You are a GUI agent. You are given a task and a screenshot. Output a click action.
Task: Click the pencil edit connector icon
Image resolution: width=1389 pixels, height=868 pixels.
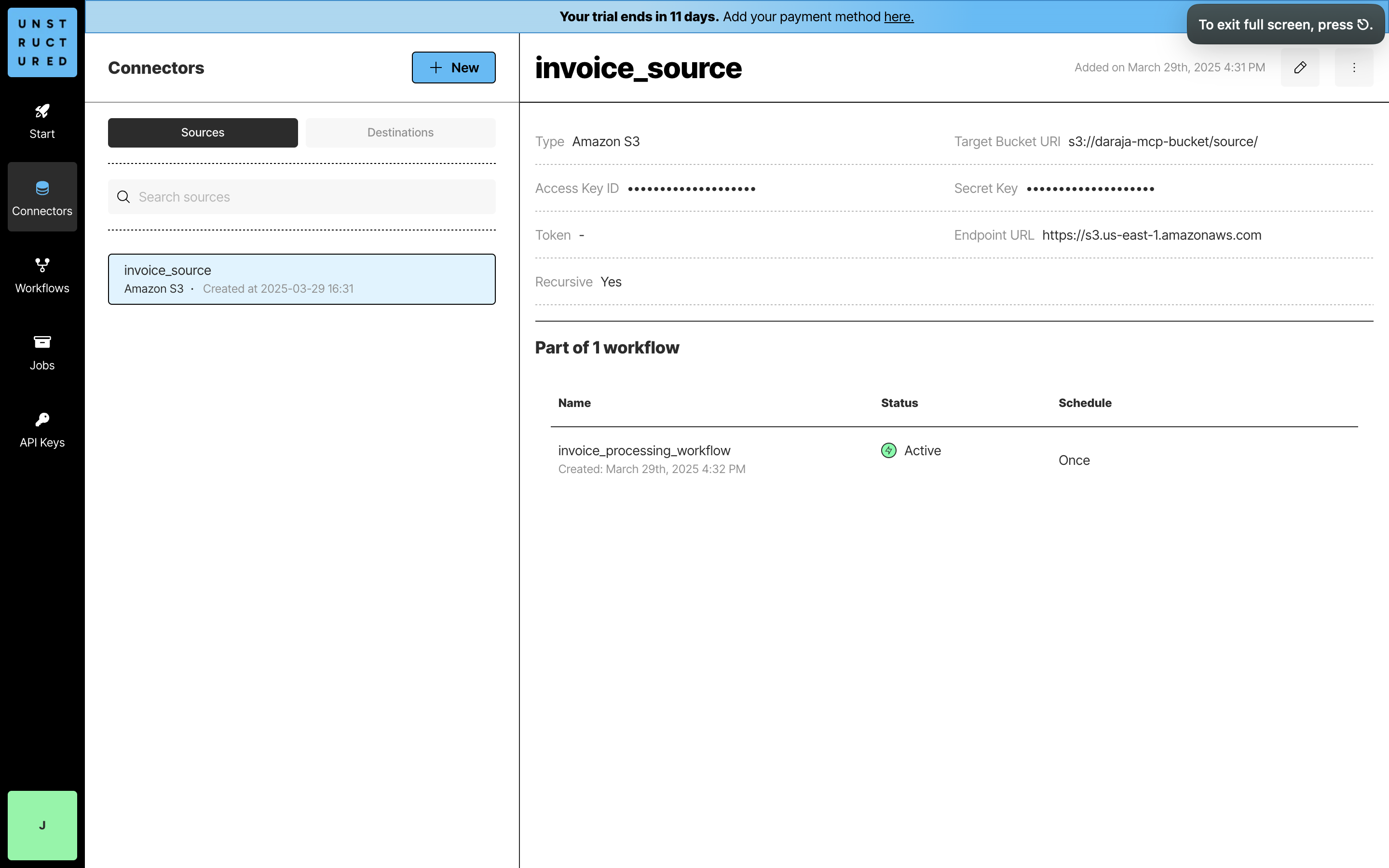(x=1299, y=68)
